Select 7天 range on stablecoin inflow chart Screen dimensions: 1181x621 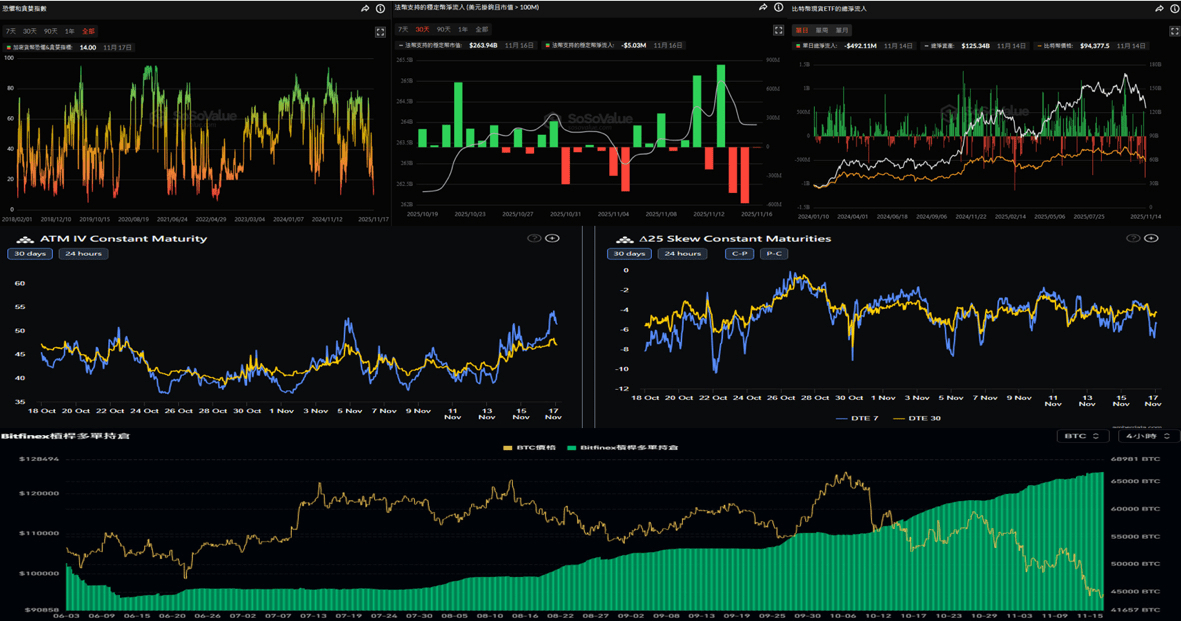click(403, 30)
